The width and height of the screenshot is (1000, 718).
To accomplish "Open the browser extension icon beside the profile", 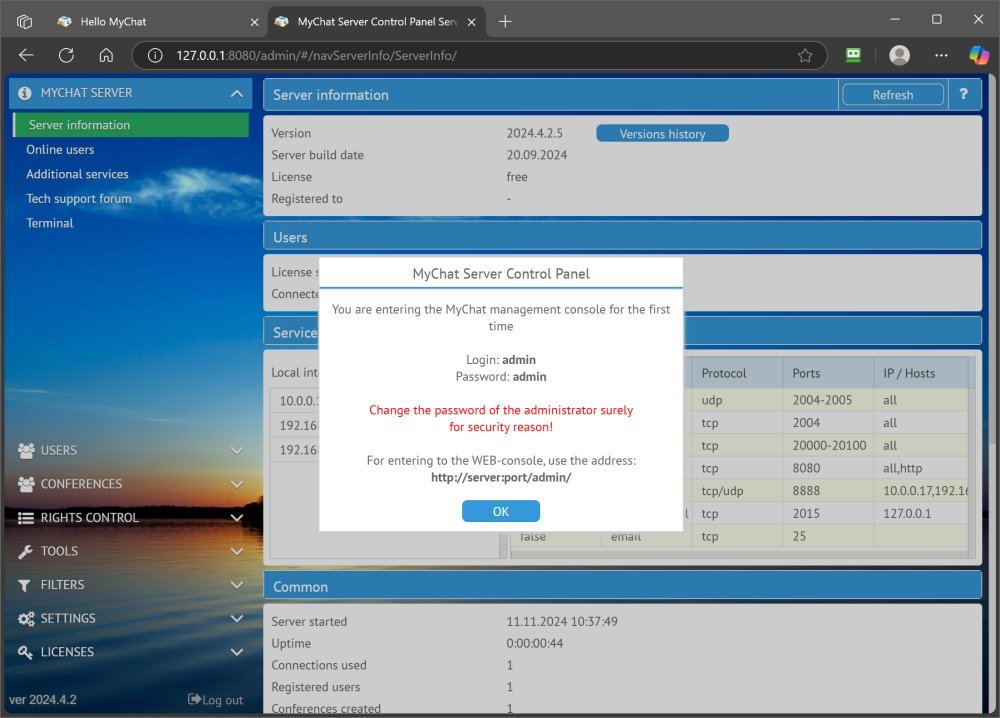I will [x=853, y=55].
